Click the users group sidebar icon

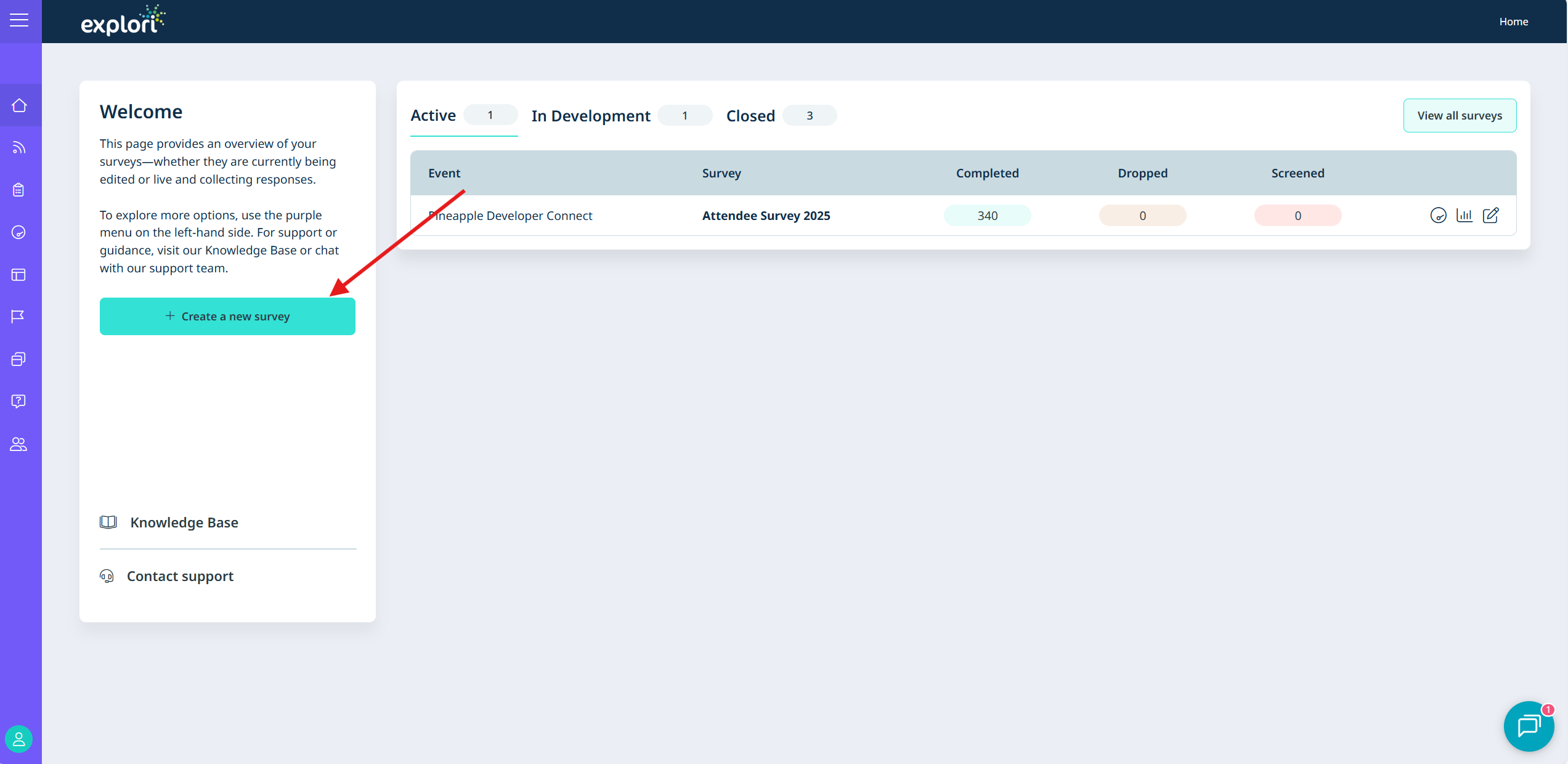(x=19, y=444)
